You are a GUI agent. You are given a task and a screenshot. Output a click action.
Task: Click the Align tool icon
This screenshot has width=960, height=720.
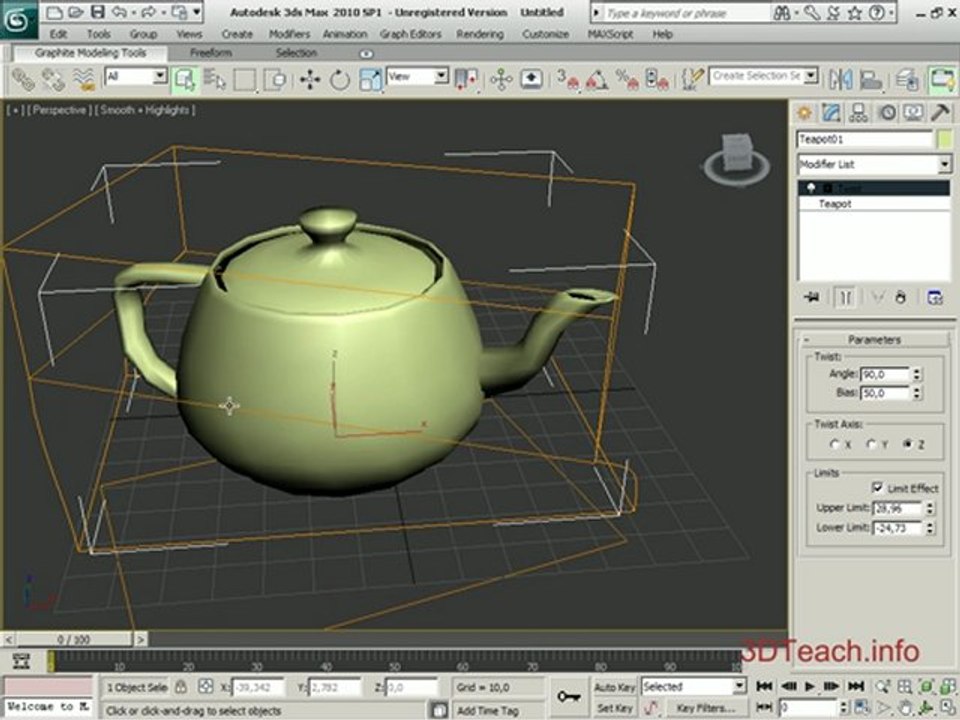871,80
